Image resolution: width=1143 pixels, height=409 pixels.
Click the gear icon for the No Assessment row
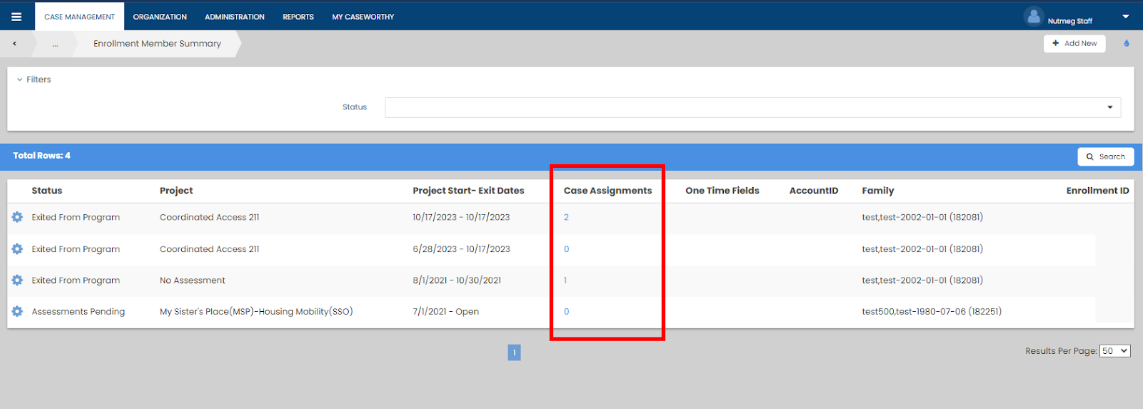[x=17, y=280]
